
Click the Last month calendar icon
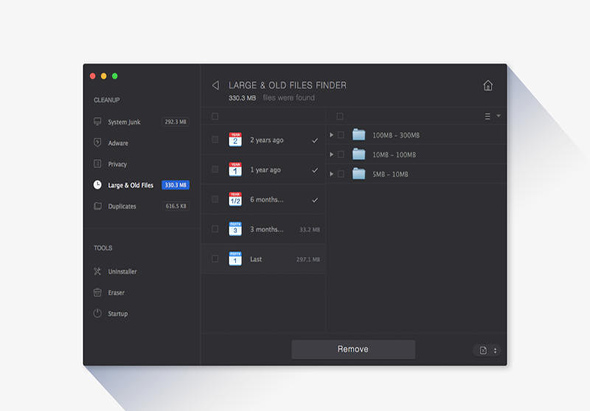(235, 259)
